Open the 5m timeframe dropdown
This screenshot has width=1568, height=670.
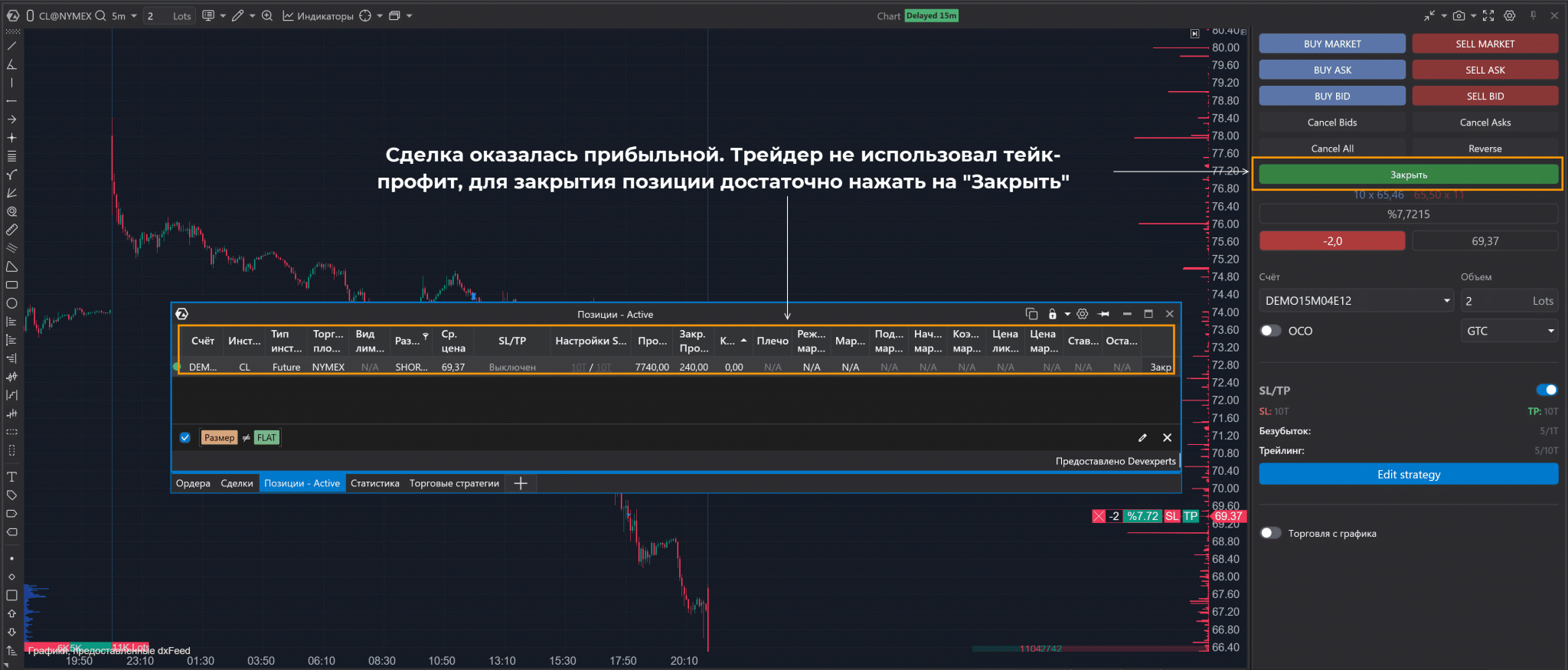(x=124, y=15)
